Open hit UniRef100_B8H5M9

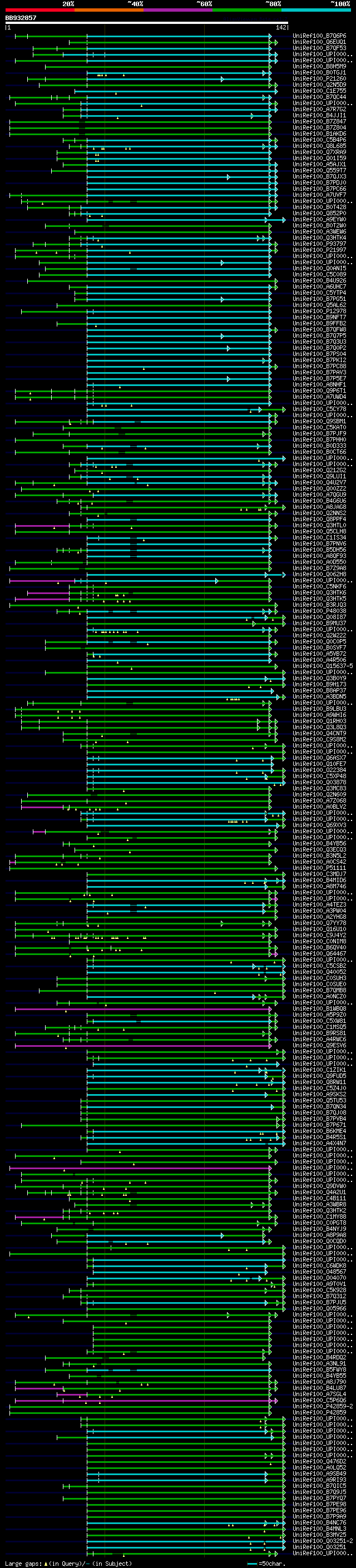(x=319, y=66)
